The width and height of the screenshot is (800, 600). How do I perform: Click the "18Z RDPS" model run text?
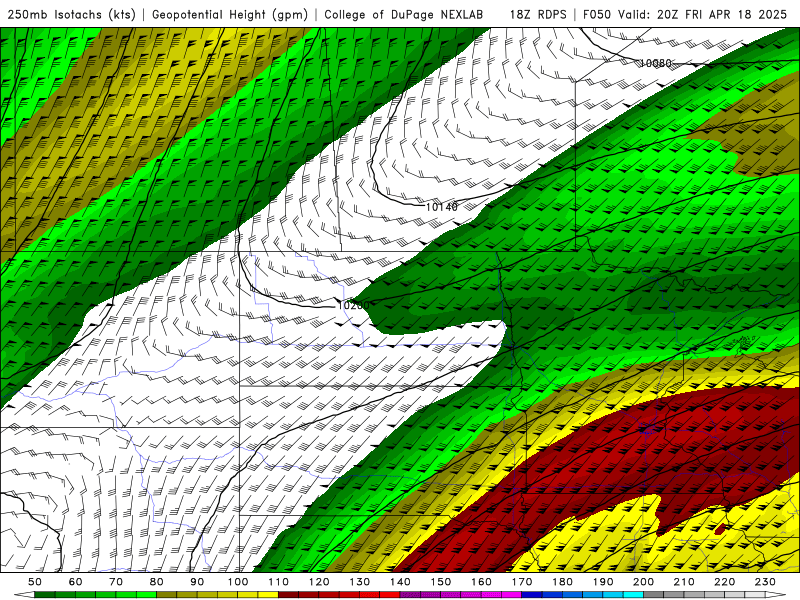pos(538,14)
